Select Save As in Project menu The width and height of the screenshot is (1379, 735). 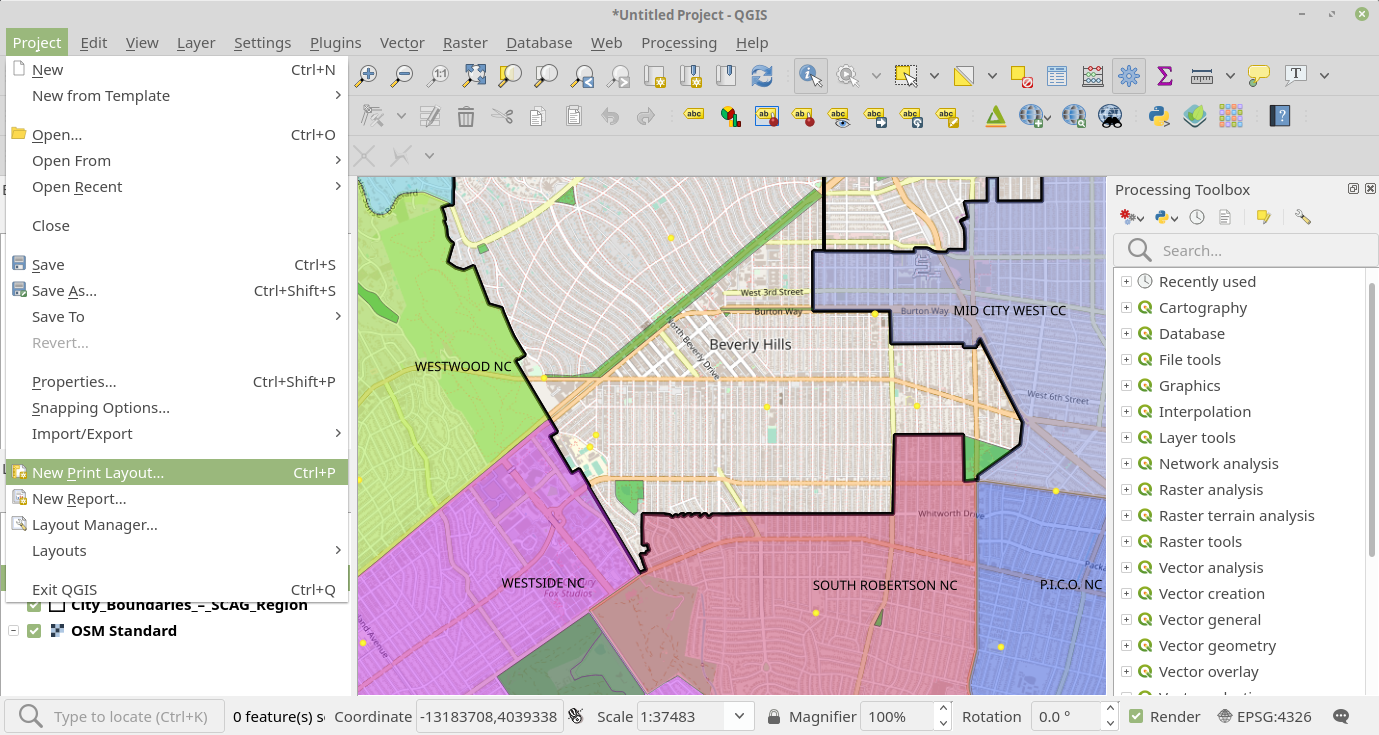177,291
